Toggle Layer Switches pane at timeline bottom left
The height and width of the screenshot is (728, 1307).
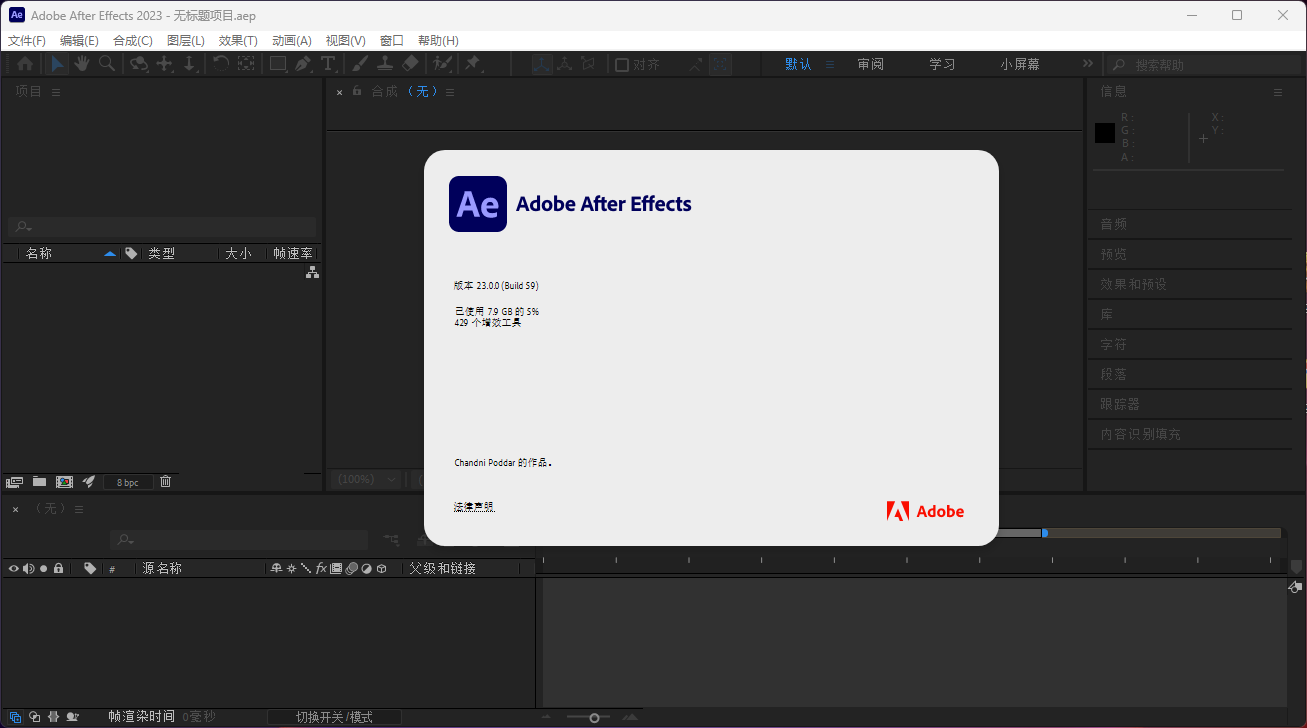click(15, 717)
